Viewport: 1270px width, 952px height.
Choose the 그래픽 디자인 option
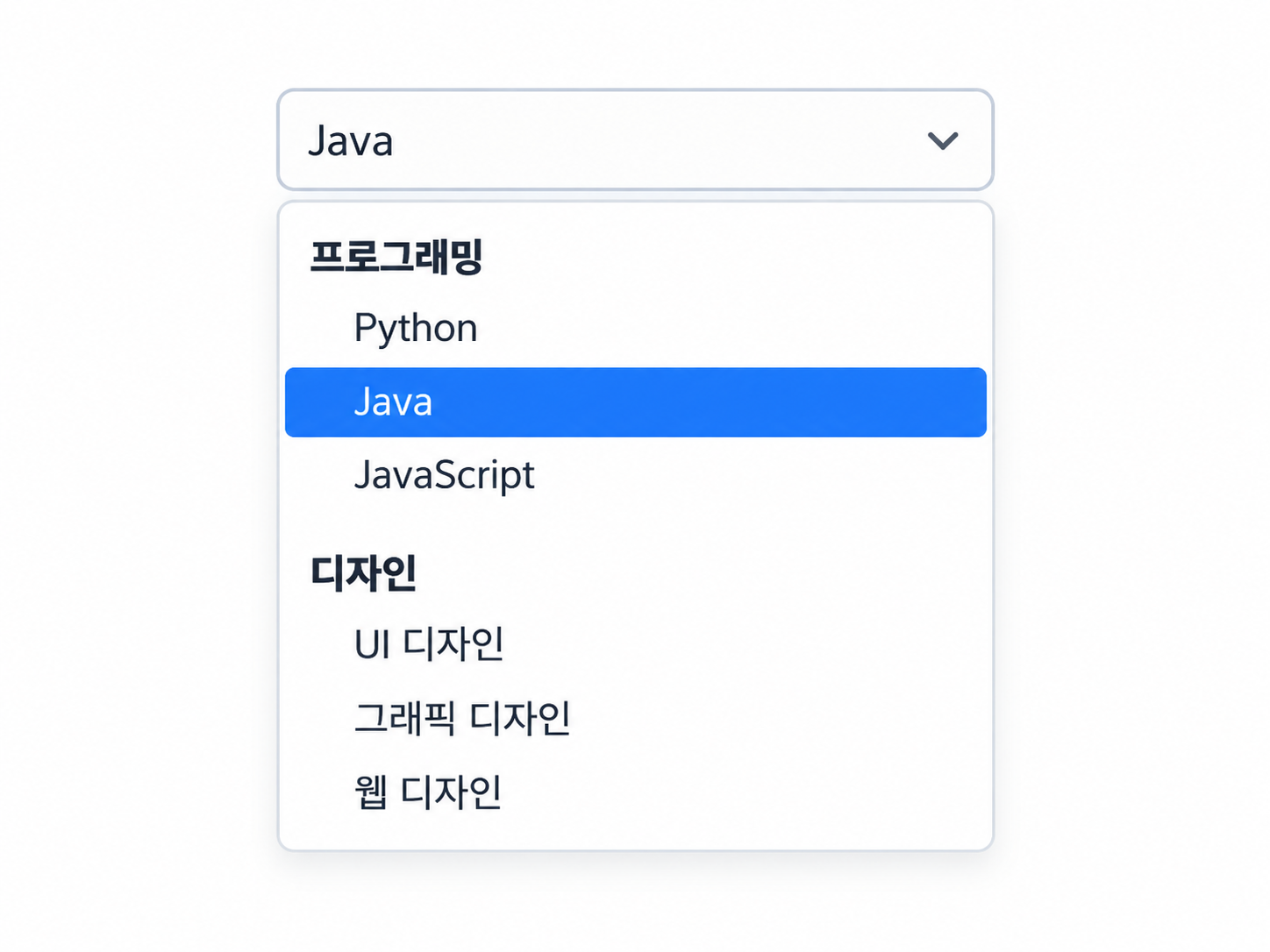(636, 718)
